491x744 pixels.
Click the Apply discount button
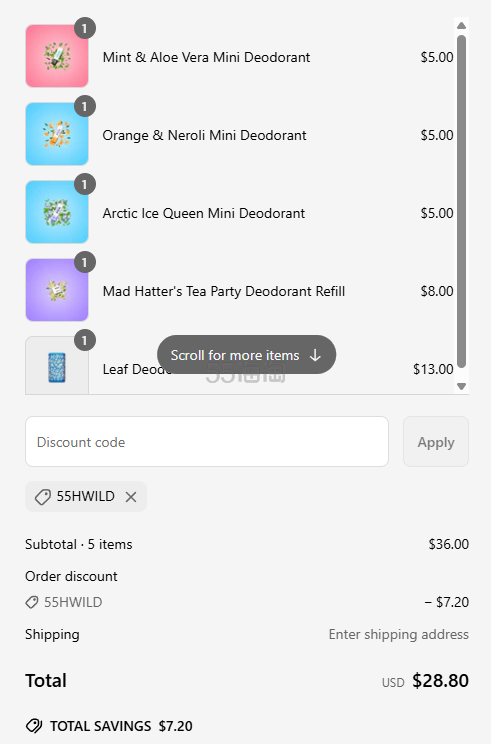(x=436, y=442)
